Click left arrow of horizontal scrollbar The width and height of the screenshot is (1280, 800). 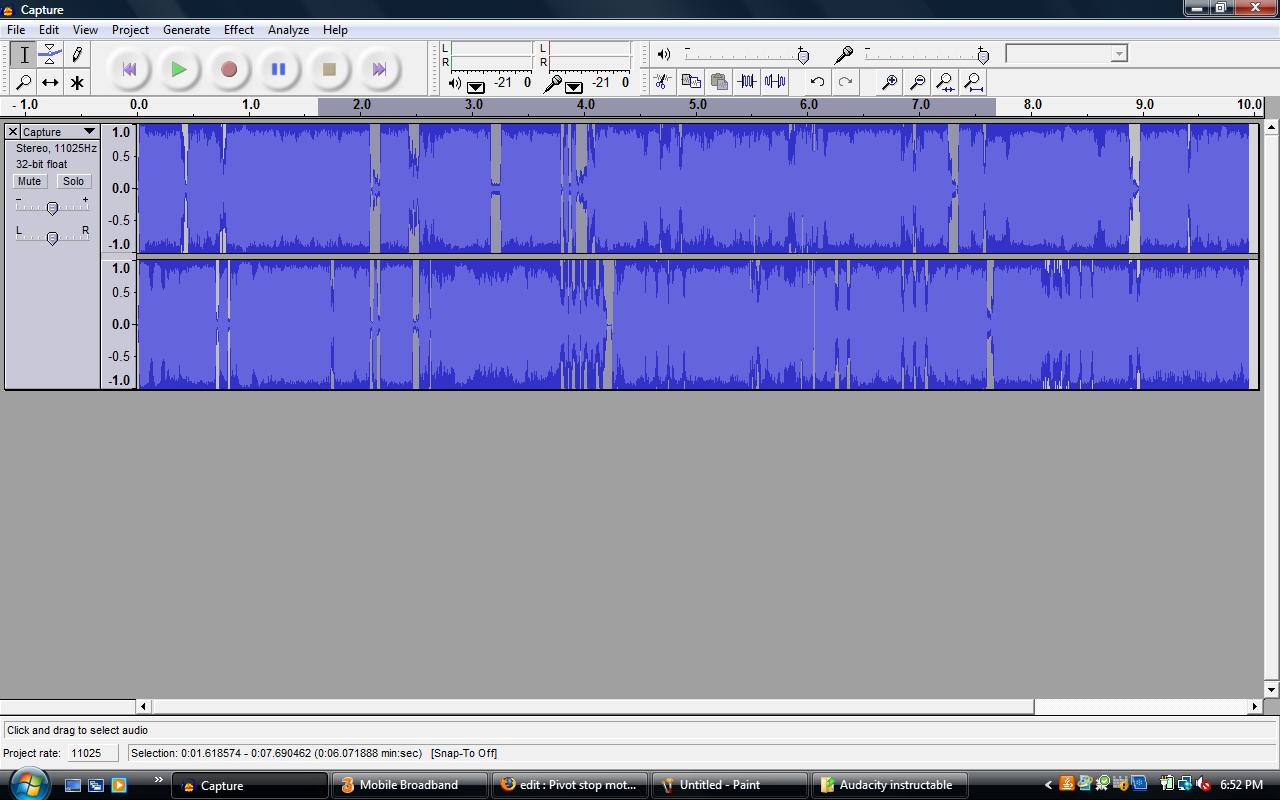pyautogui.click(x=143, y=706)
